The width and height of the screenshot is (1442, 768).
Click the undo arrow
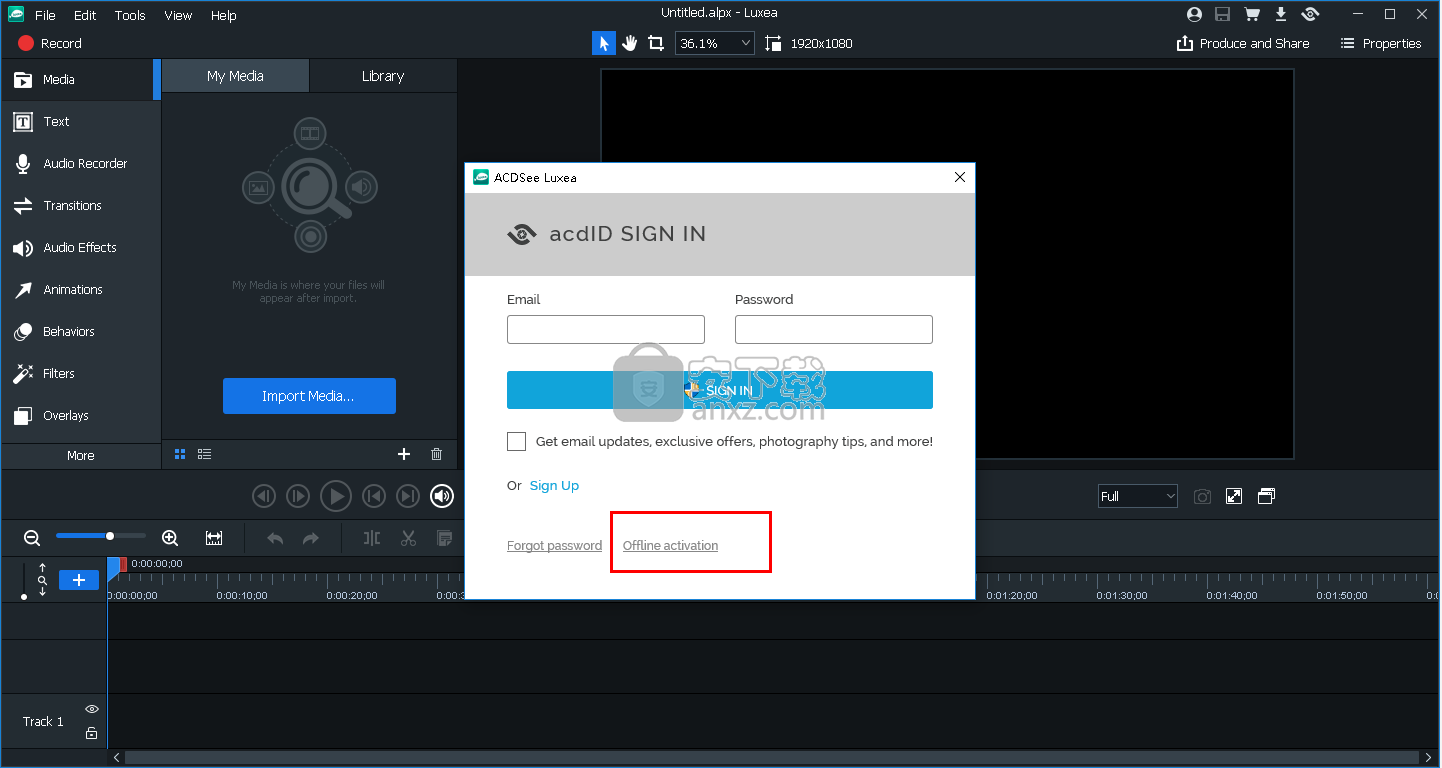pos(275,538)
